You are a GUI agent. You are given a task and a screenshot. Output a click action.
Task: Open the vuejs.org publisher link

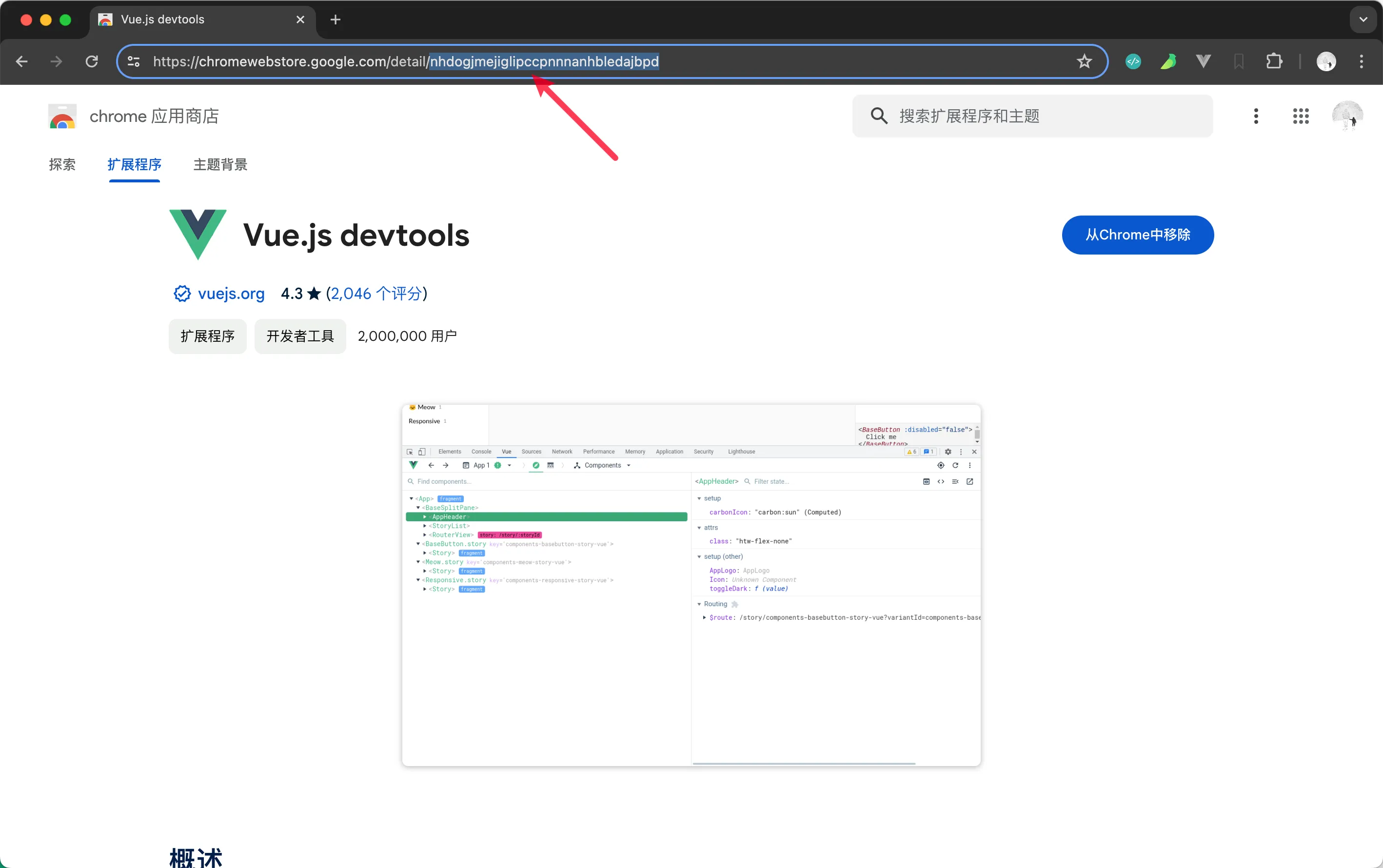(231, 294)
